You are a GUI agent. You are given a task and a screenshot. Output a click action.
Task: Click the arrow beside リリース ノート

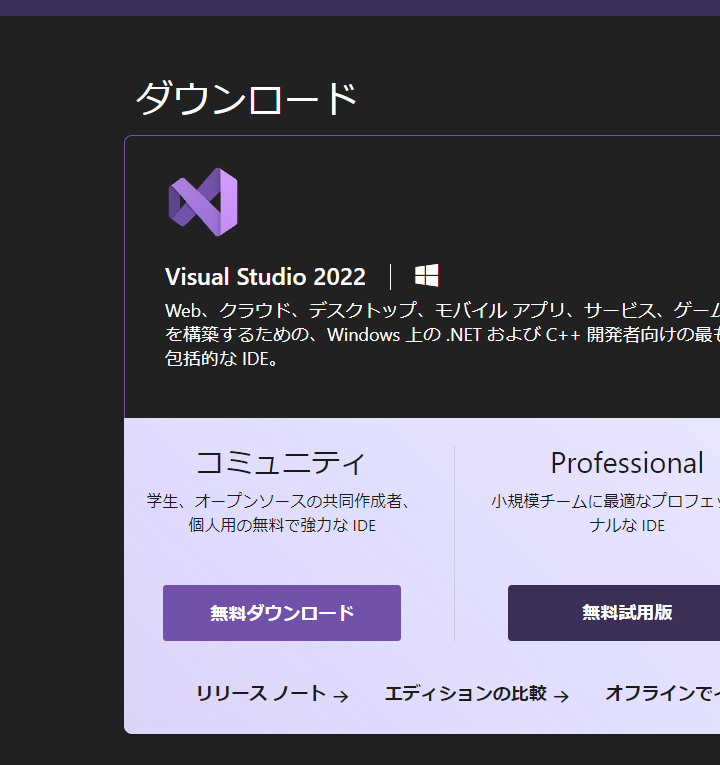coord(340,696)
